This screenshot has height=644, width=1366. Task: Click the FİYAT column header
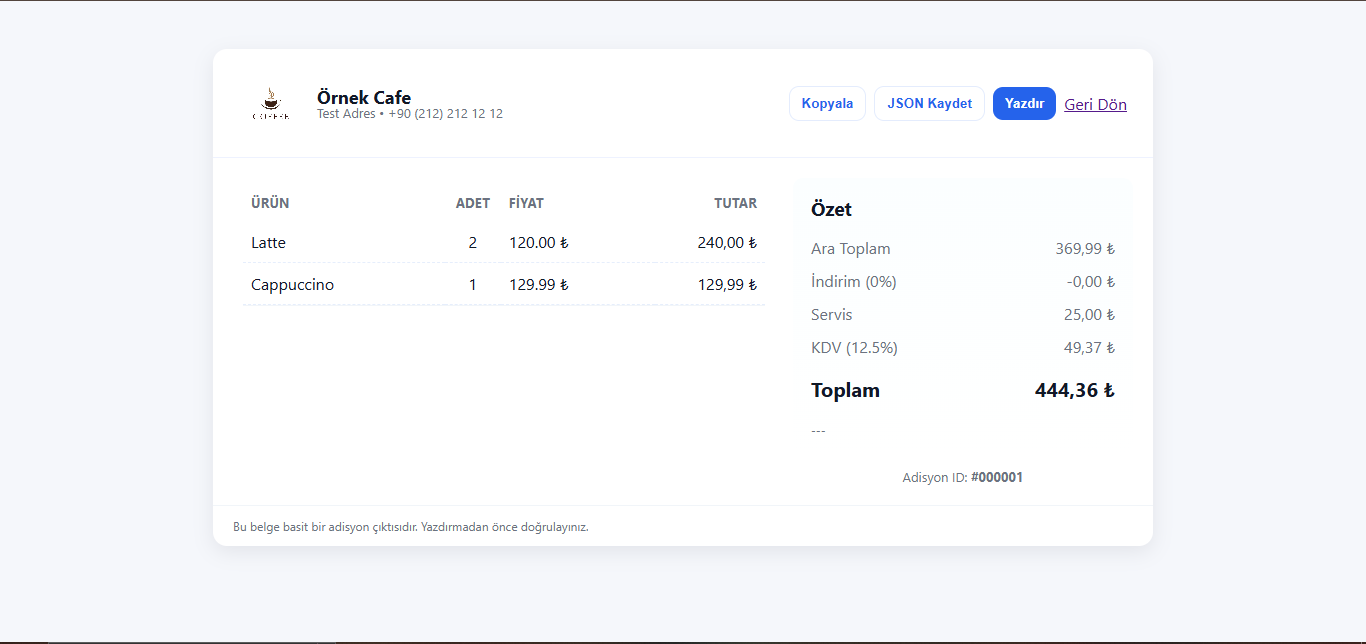coord(526,203)
